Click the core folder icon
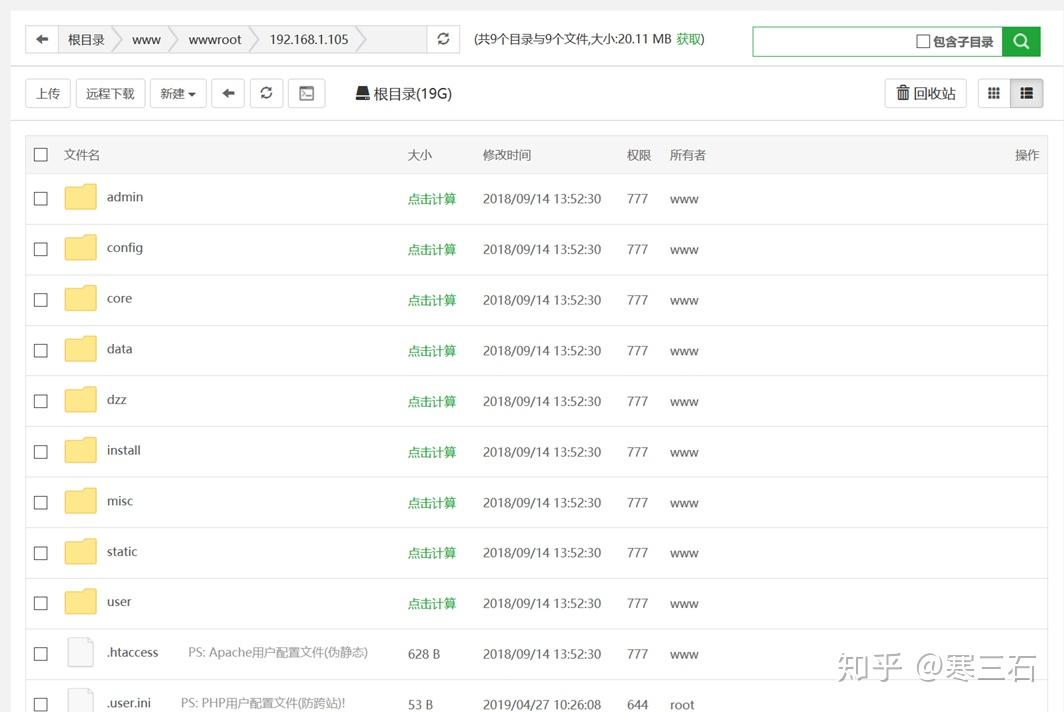The image size is (1064, 712). pyautogui.click(x=81, y=299)
